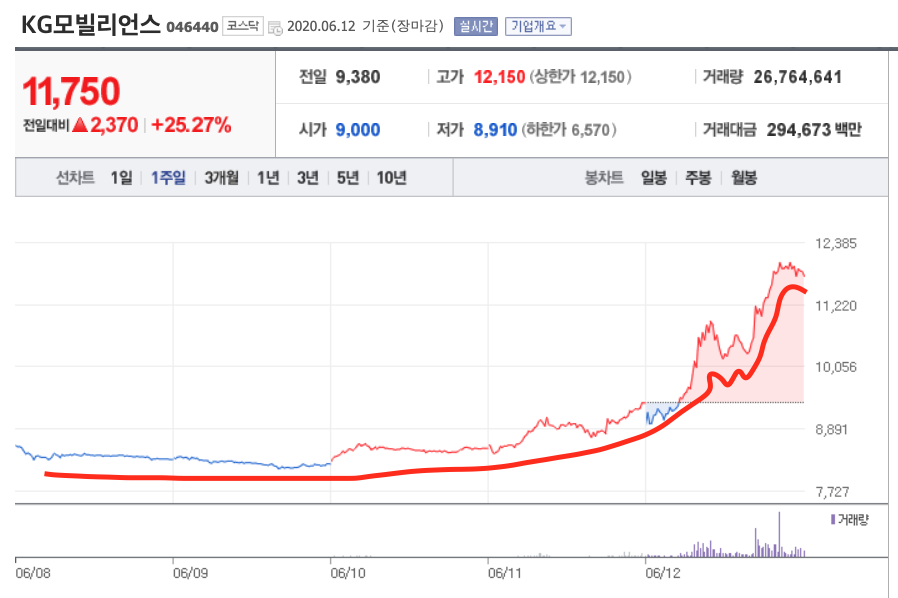898x598 pixels.
Task: Click the opening price 9,000
Action: point(358,130)
